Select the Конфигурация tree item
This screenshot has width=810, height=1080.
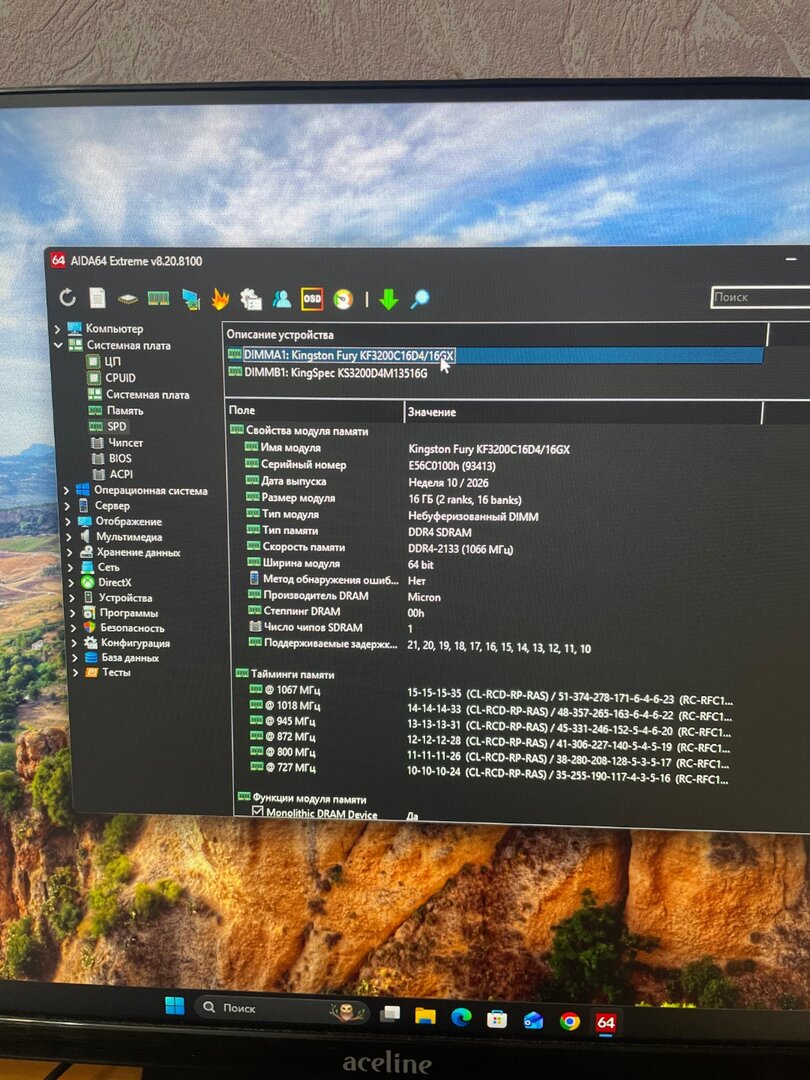136,643
